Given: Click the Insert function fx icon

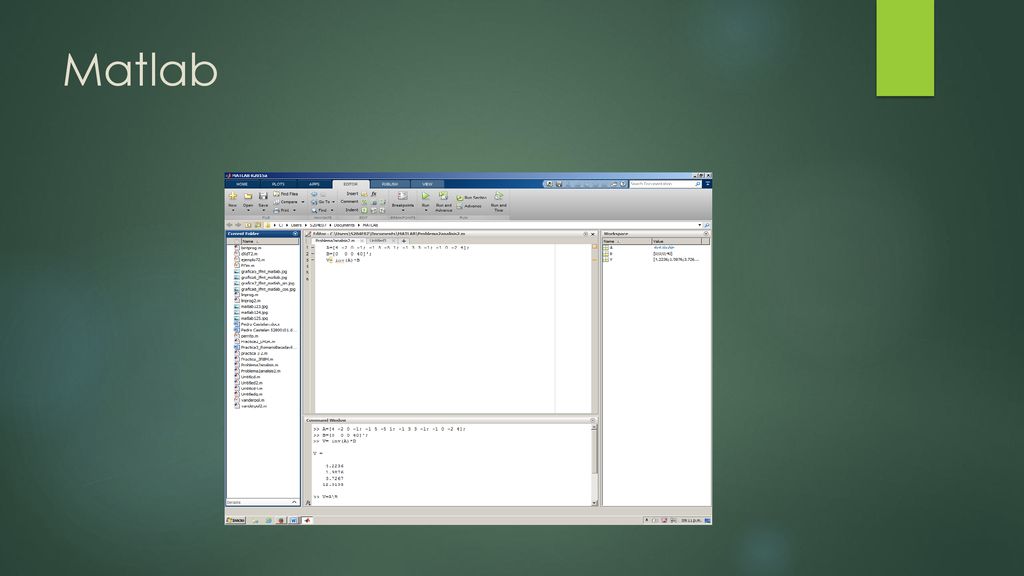Looking at the screenshot, I should coord(374,194).
